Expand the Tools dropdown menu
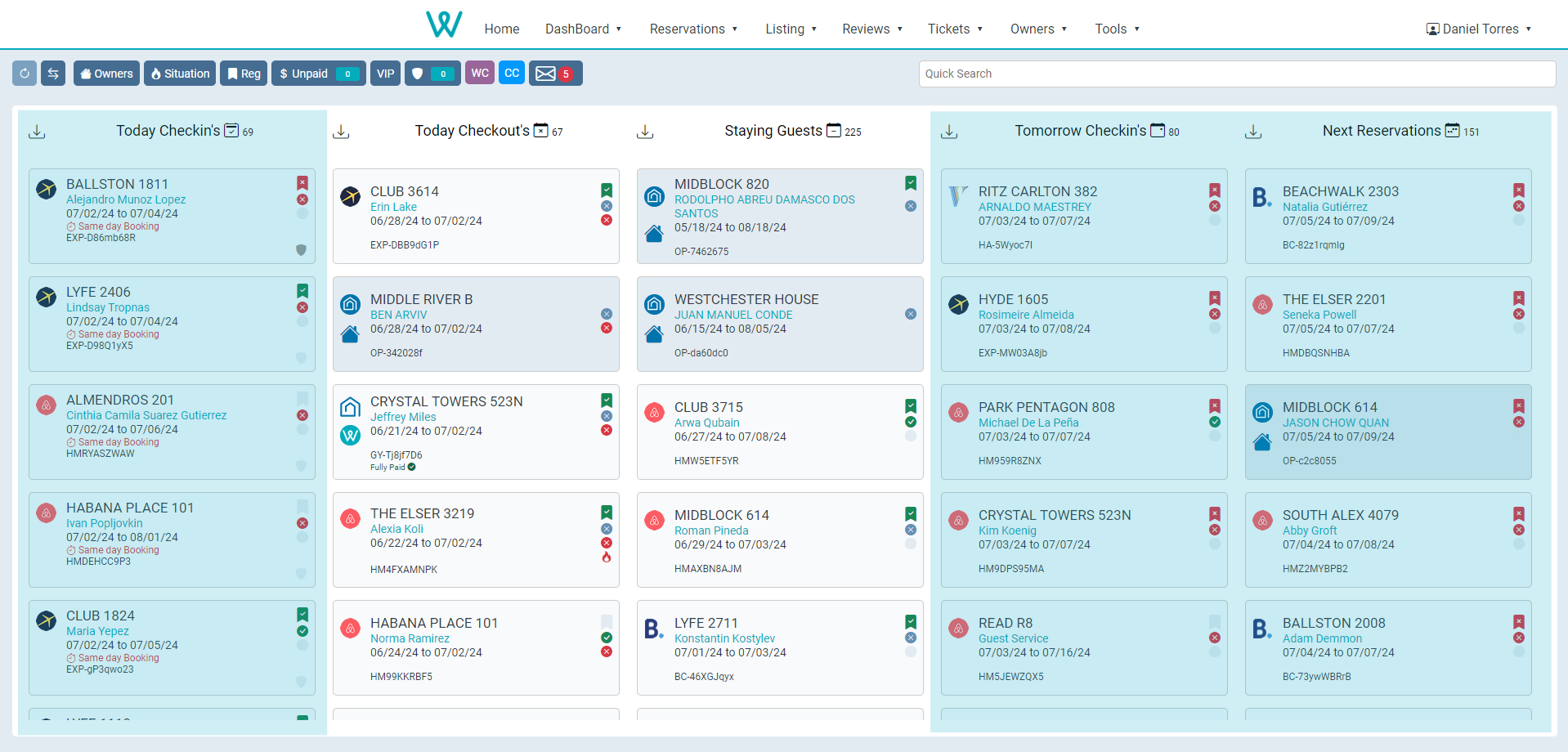1568x752 pixels. coord(1117,29)
